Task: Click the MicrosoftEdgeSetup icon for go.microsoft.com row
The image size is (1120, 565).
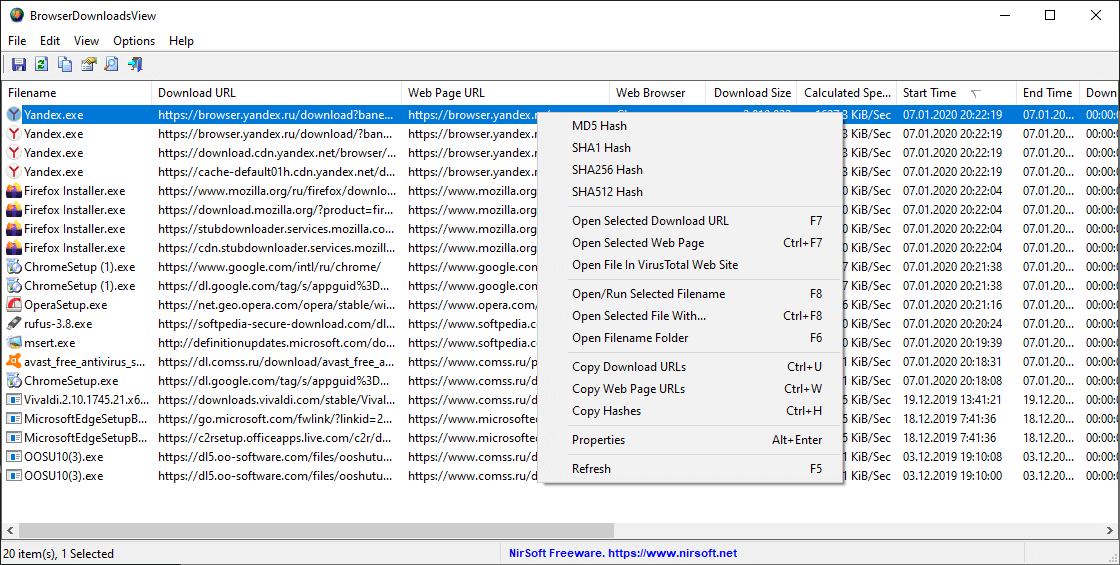Action: [x=14, y=419]
